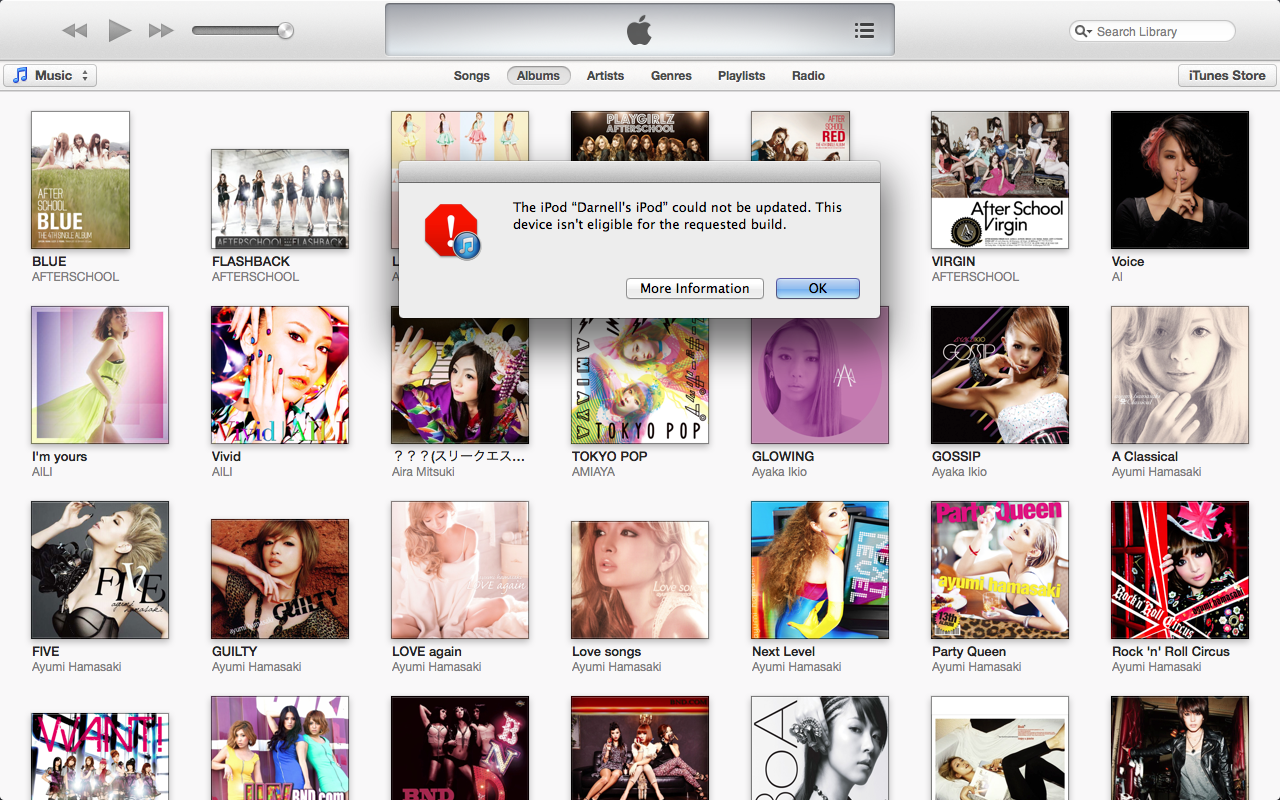Open the Party Queen album cover
Screen dimensions: 1280x800
[x=1000, y=570]
